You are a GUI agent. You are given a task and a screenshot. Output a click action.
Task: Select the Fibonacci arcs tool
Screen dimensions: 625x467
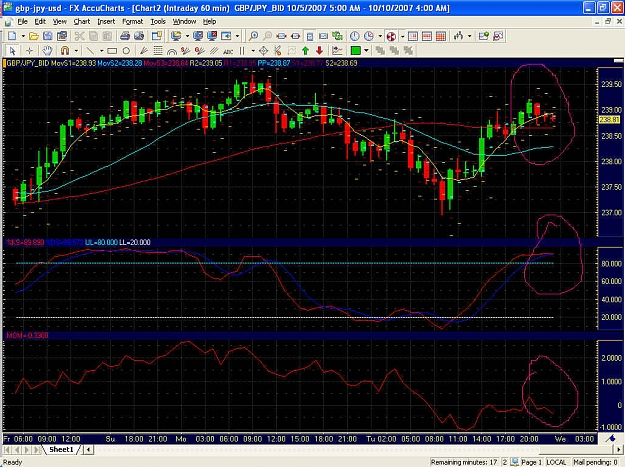172,51
